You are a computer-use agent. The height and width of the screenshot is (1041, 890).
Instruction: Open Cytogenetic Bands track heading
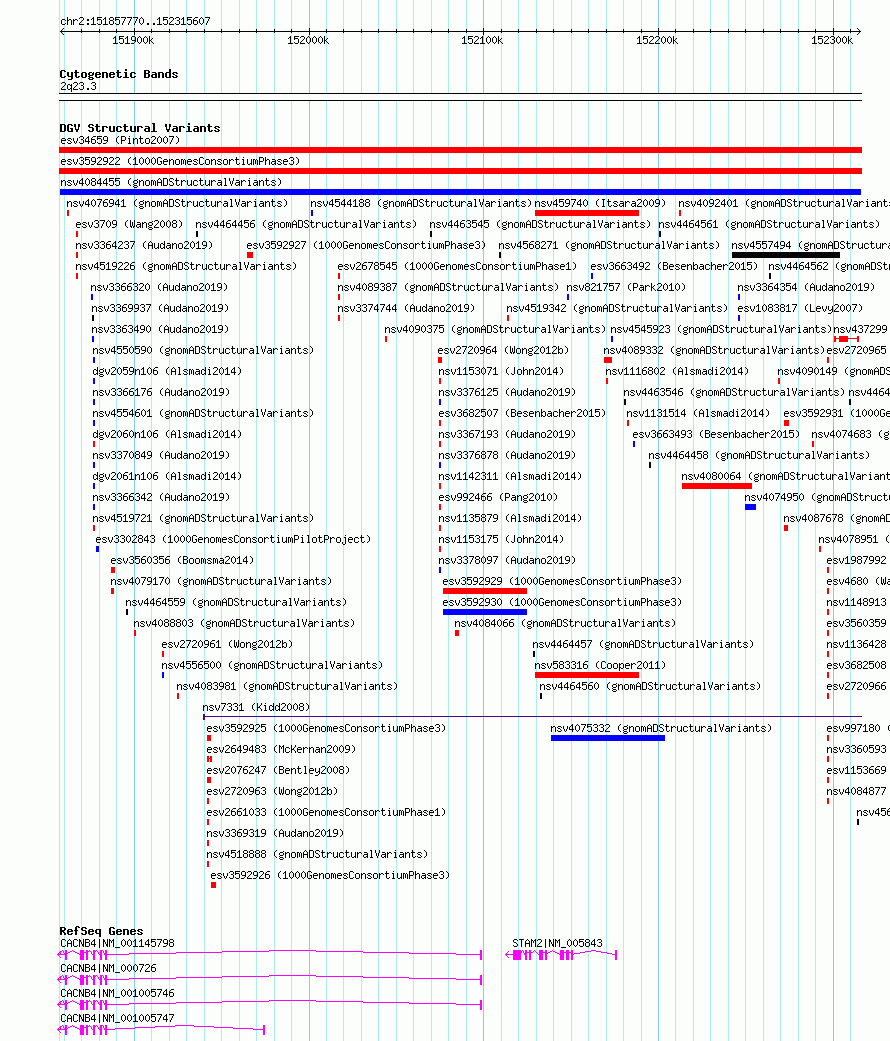click(119, 74)
